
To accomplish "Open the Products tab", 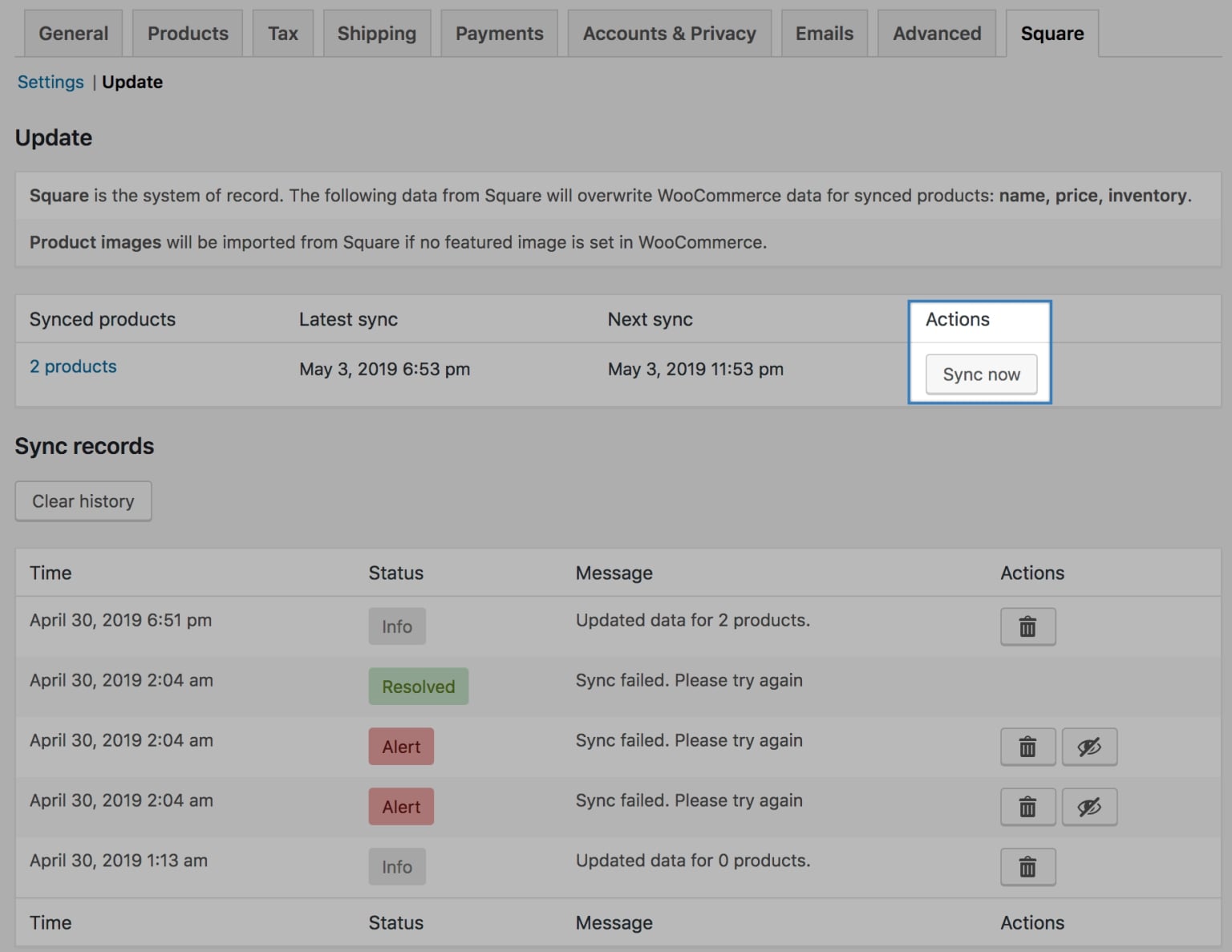I will point(188,34).
